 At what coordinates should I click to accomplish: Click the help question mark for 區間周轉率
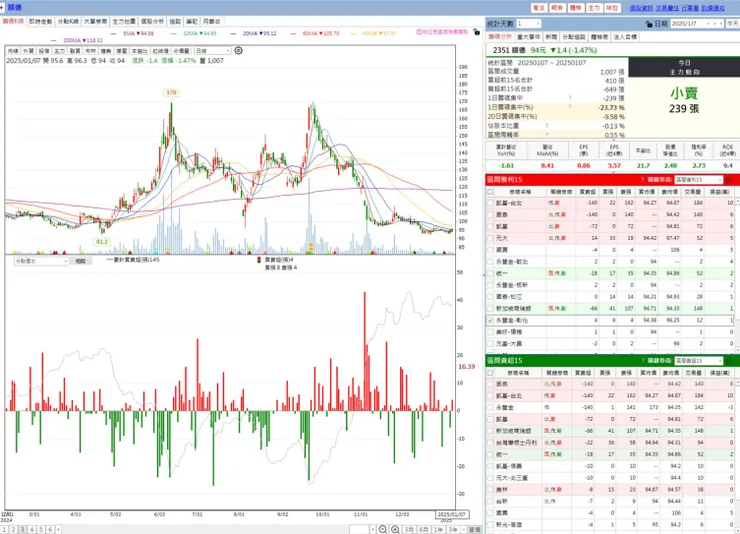point(547,135)
